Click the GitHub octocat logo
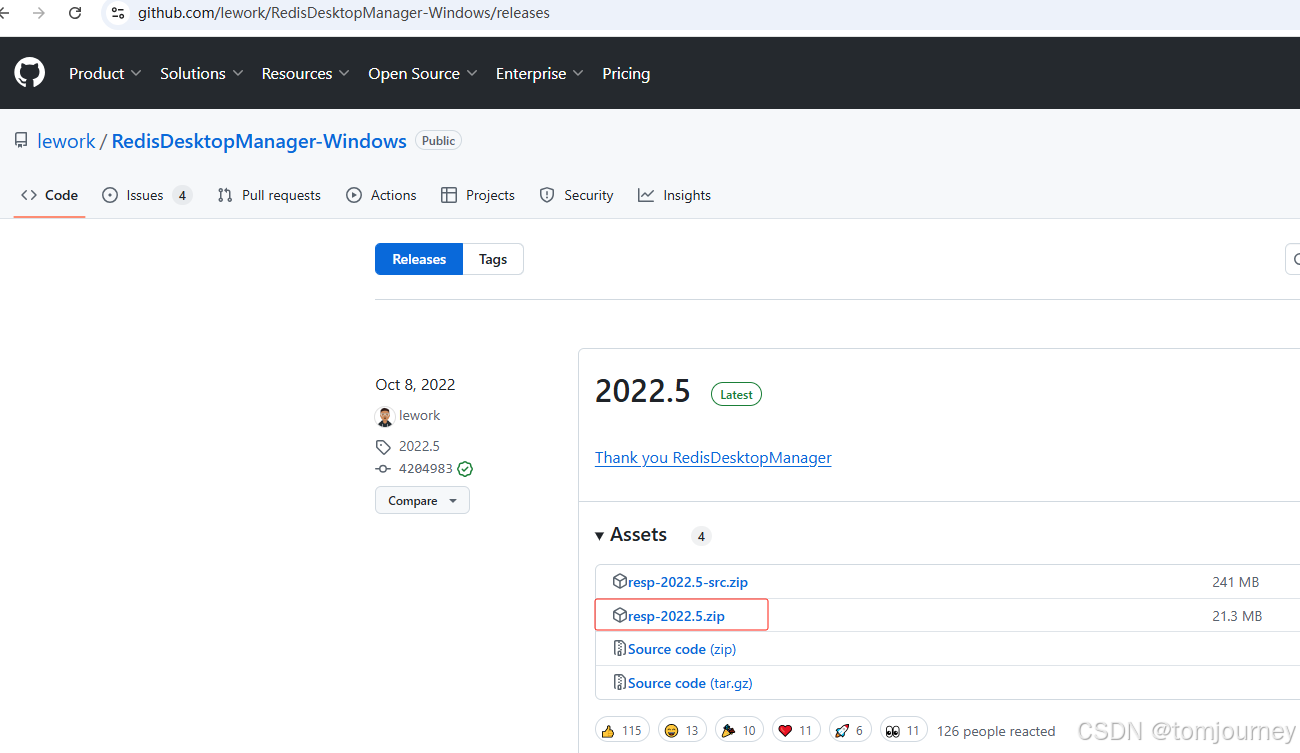The width and height of the screenshot is (1300, 753). [30, 73]
